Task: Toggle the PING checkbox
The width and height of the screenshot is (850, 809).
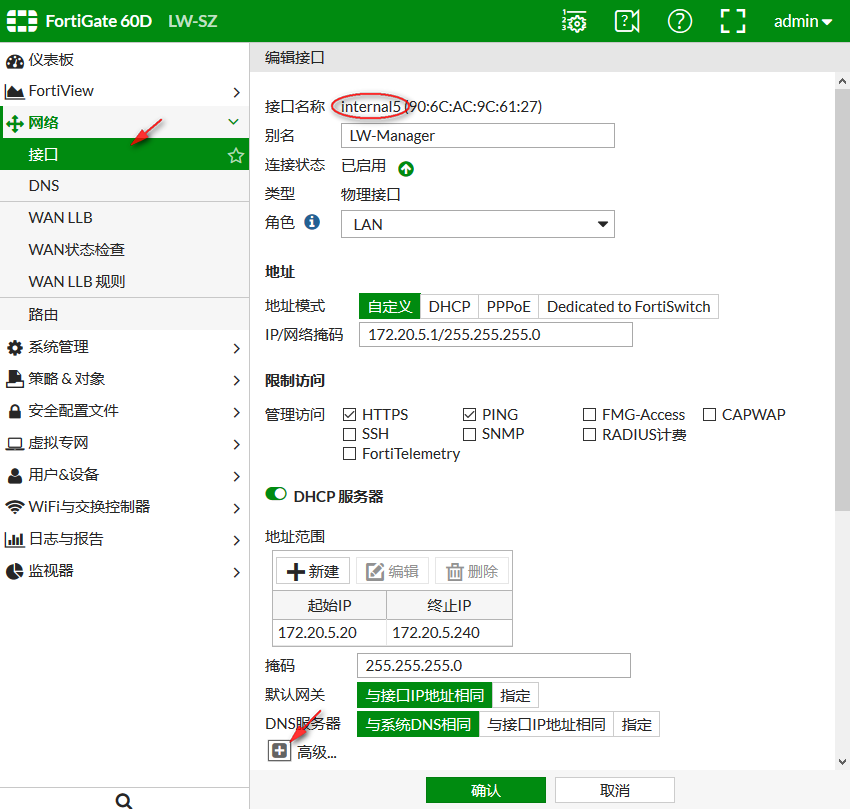Action: pyautogui.click(x=469, y=415)
